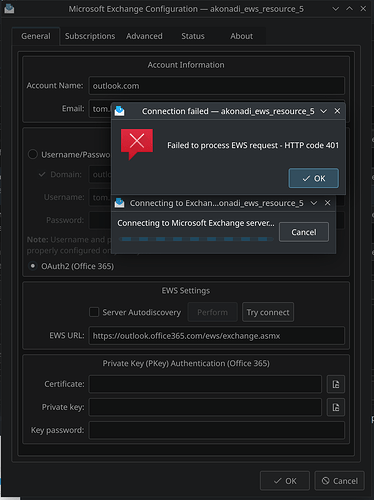Switch to the Subscriptions tab
The height and width of the screenshot is (500, 374).
(x=90, y=36)
